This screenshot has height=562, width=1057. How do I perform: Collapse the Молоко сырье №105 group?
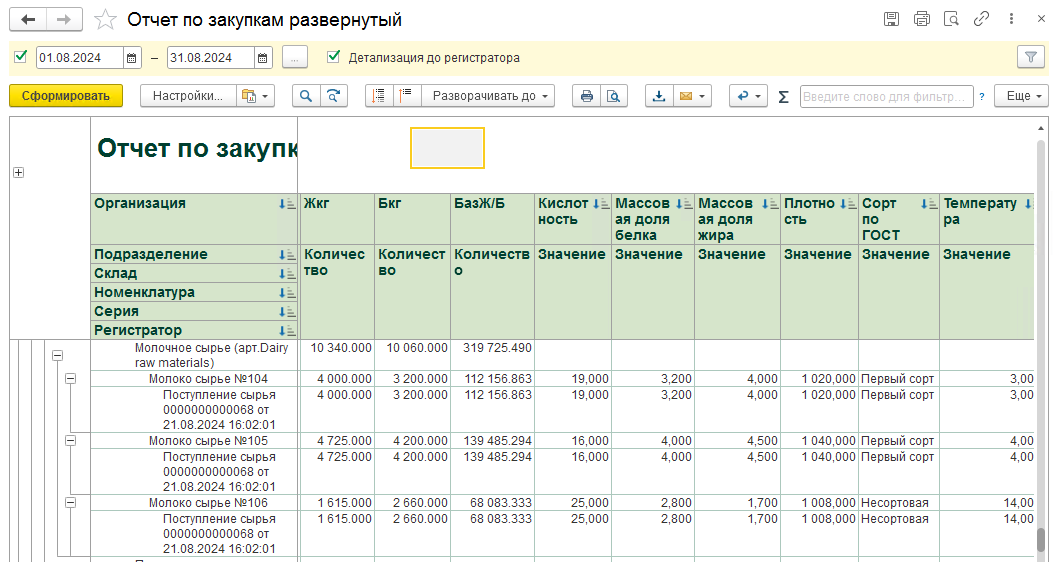[70, 441]
